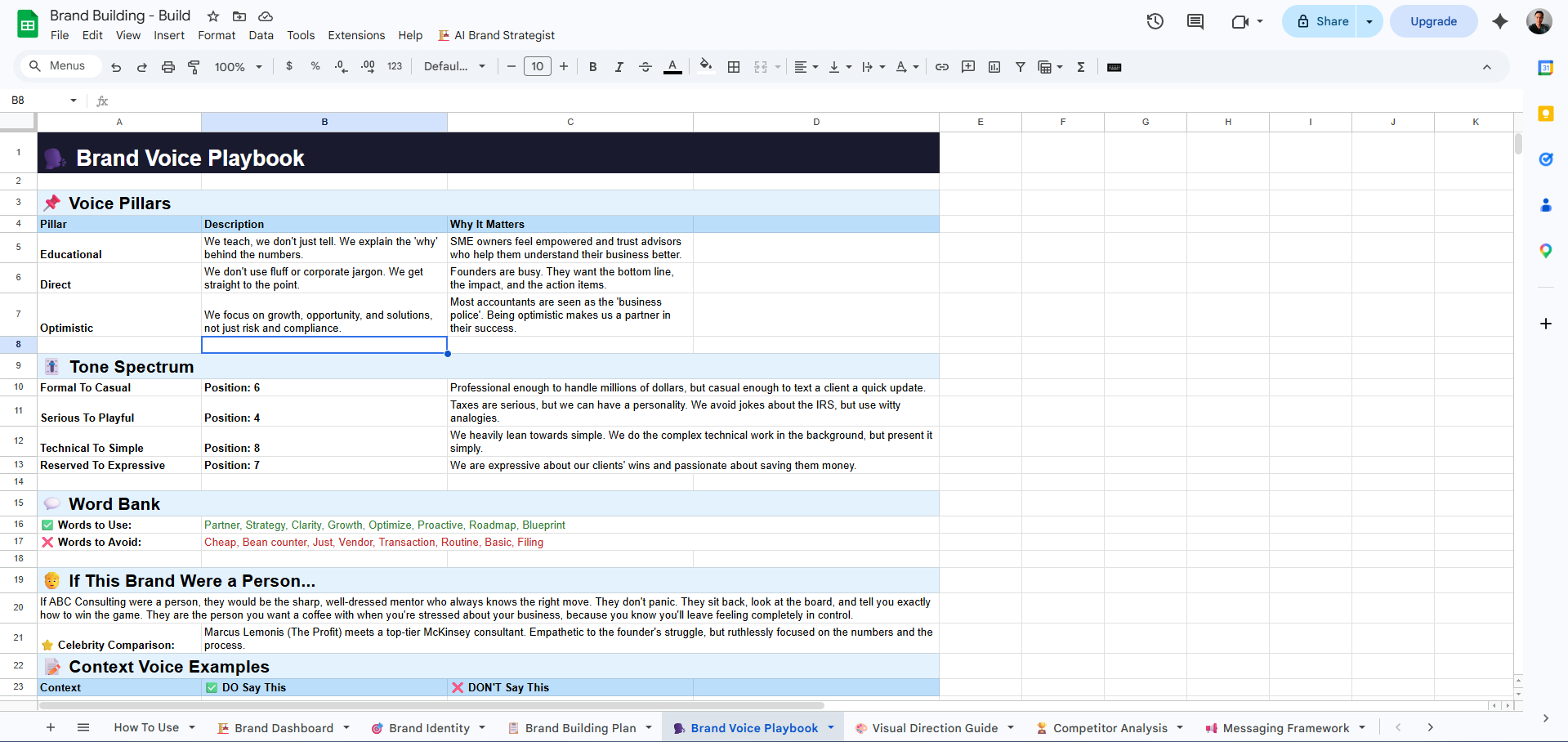The width and height of the screenshot is (1568, 742).
Task: Click the Undo icon
Action: point(116,67)
